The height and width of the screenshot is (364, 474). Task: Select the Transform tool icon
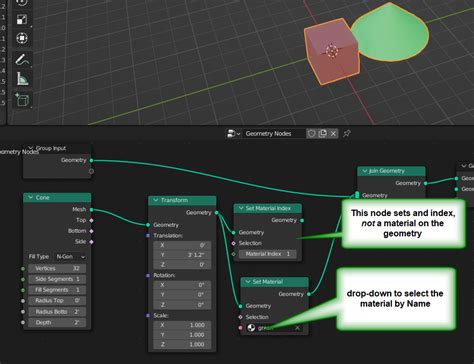click(x=22, y=38)
